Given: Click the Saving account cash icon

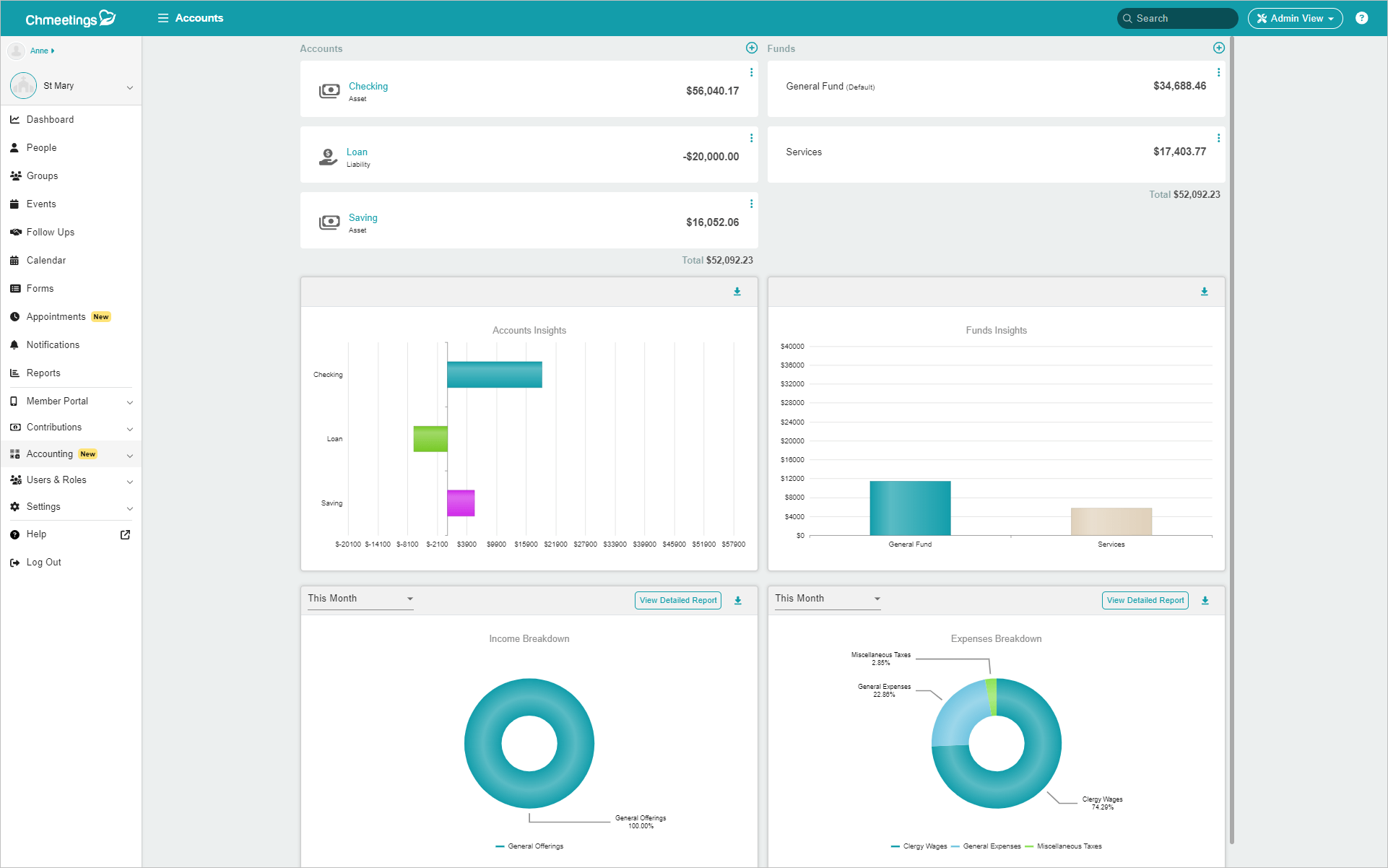Looking at the screenshot, I should pyautogui.click(x=329, y=222).
